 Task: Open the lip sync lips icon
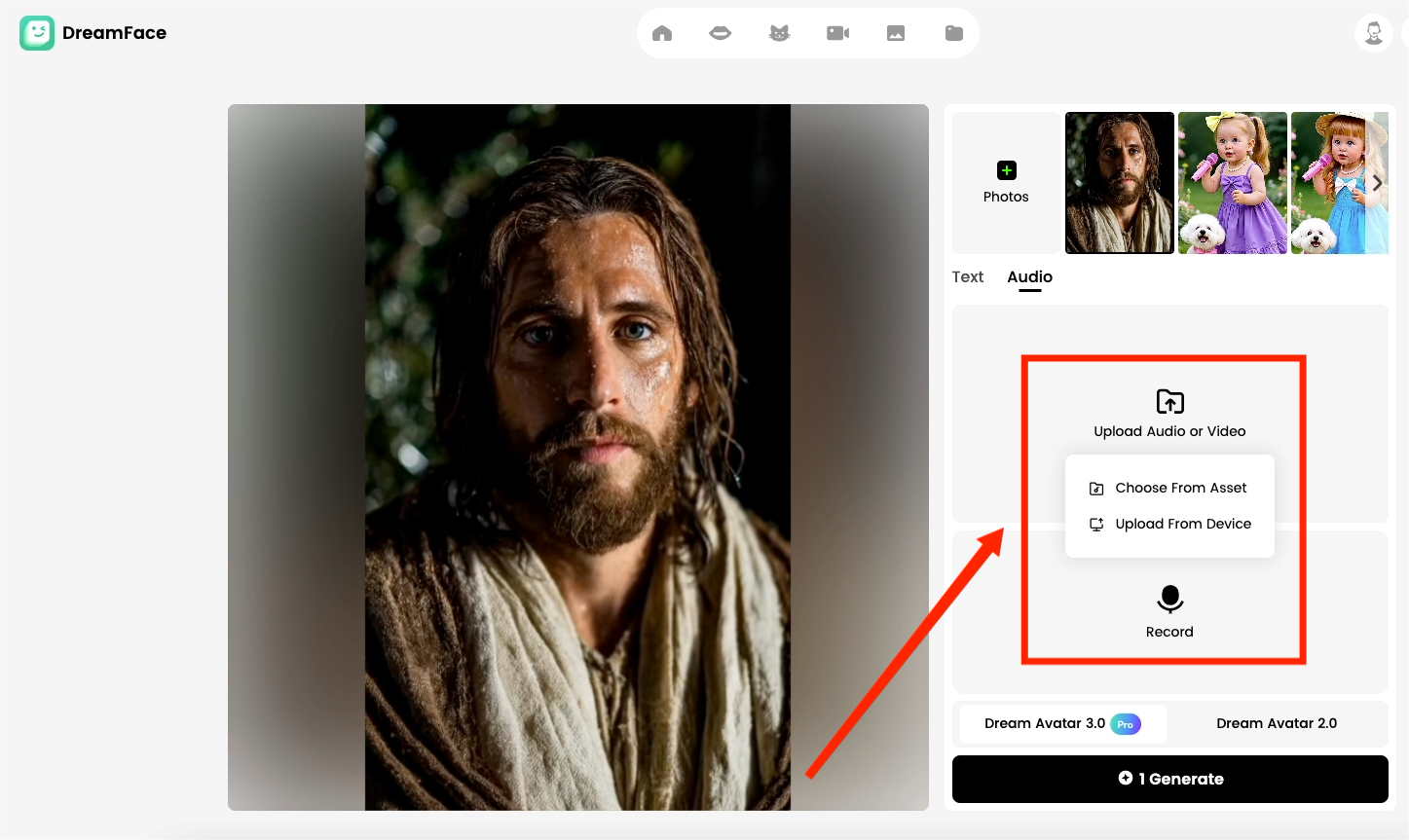pyautogui.click(x=721, y=33)
